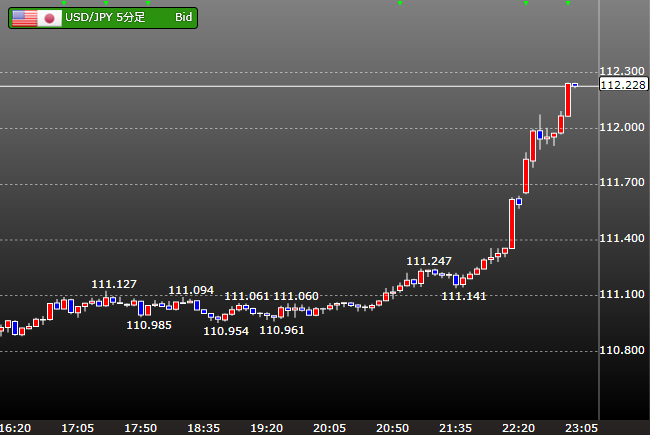This screenshot has width=650, height=435.
Task: Select the current price tag 112.228
Action: pyautogui.click(x=623, y=85)
